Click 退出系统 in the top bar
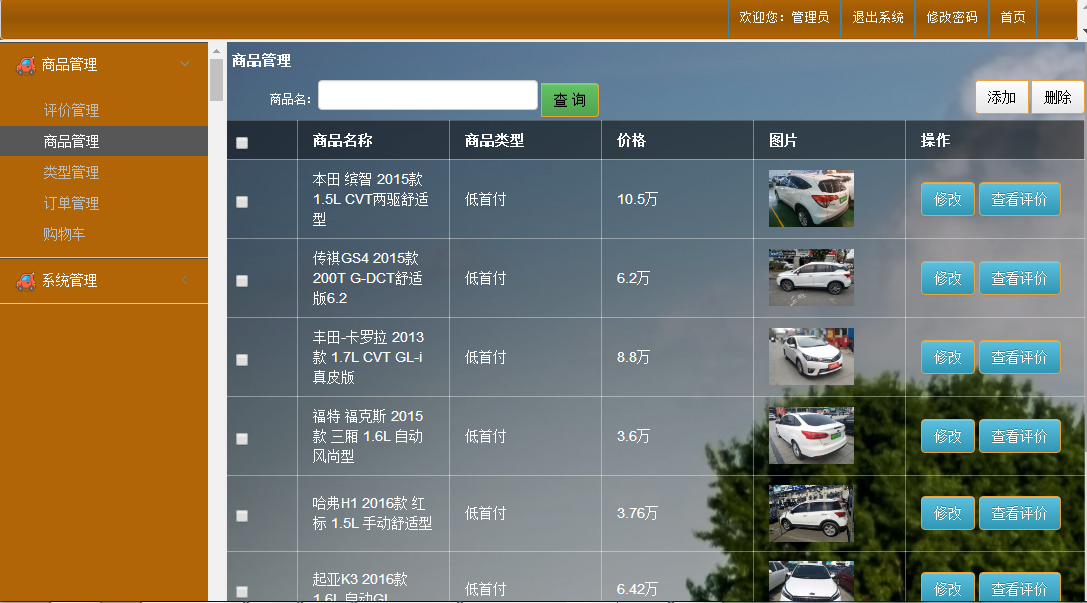 878,17
